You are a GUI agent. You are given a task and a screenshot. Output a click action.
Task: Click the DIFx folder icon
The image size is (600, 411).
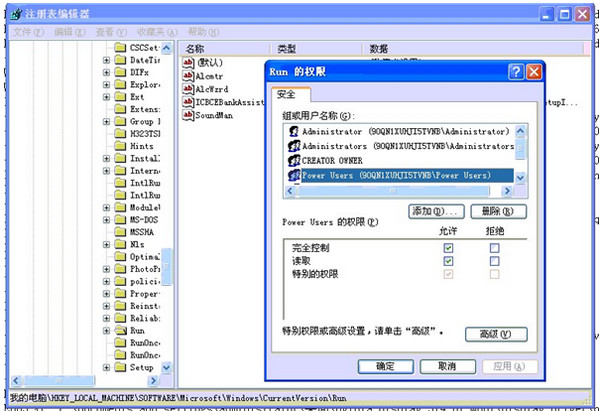pyautogui.click(x=121, y=72)
